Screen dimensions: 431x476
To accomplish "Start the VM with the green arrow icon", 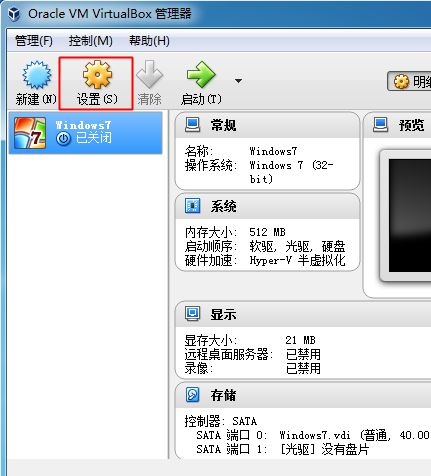I will pyautogui.click(x=201, y=74).
